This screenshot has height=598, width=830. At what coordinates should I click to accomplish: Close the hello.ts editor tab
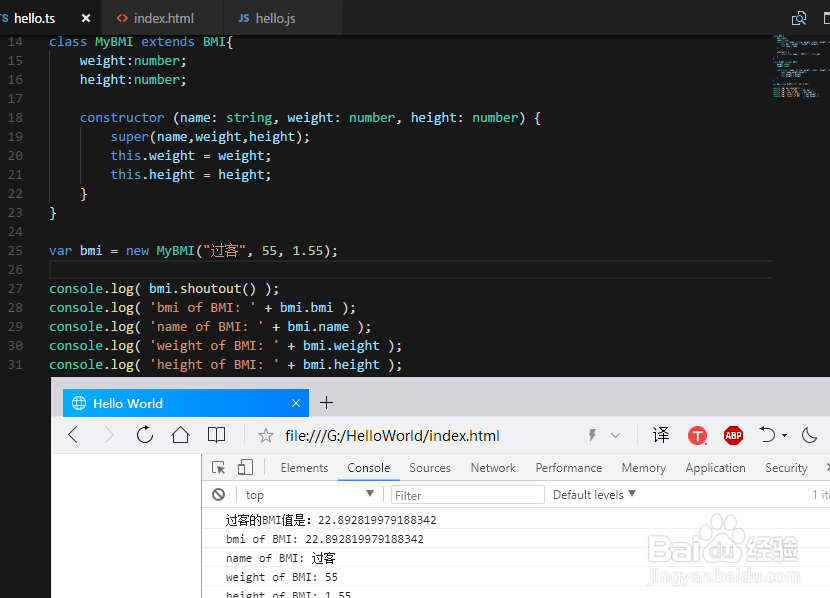pyautogui.click(x=86, y=18)
